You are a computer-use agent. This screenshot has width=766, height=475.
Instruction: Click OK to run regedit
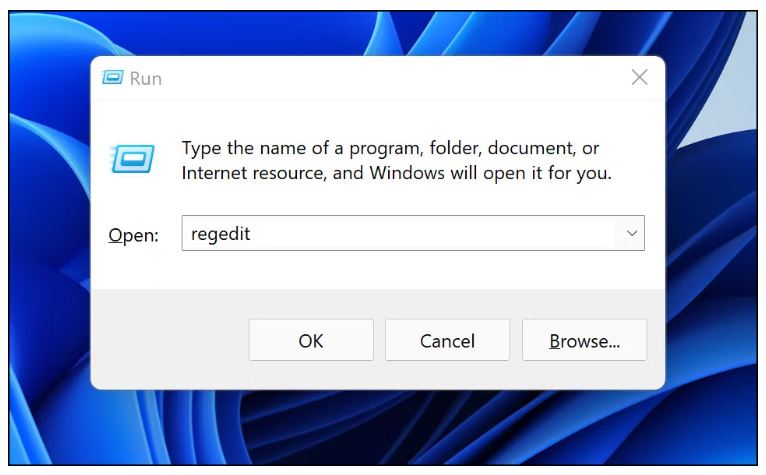click(311, 340)
